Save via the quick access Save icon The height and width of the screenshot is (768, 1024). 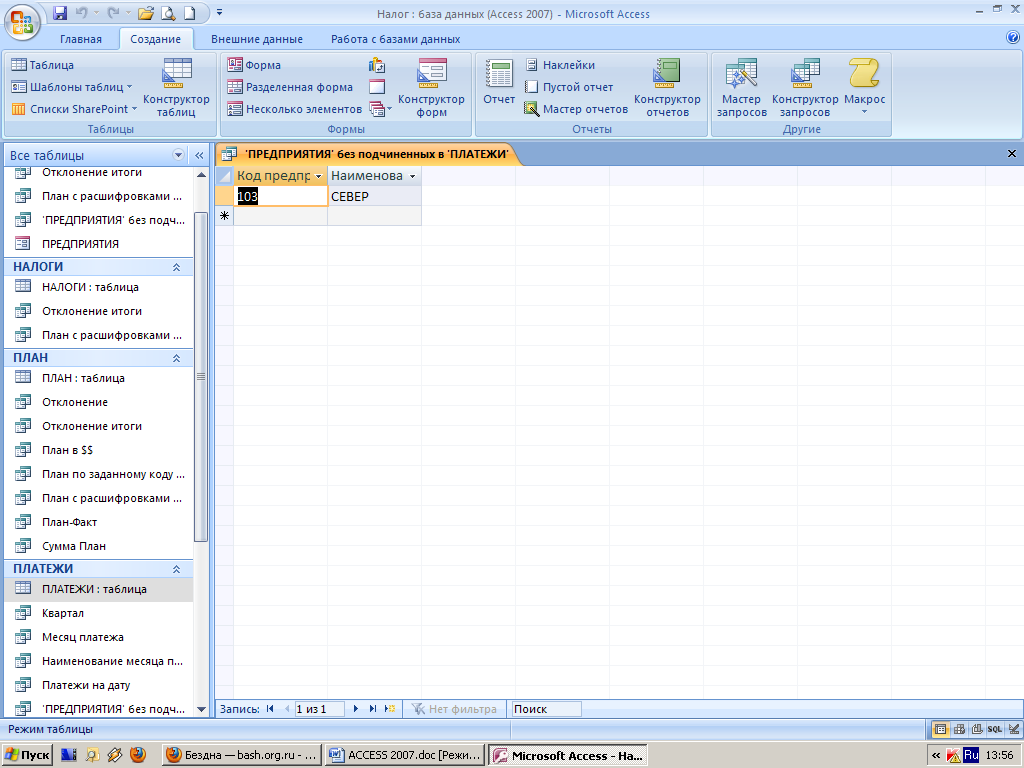tap(60, 12)
